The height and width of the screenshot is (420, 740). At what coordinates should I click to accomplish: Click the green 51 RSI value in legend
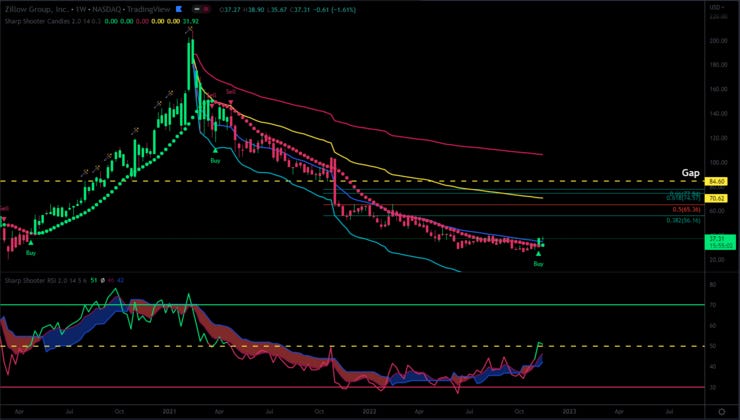click(x=93, y=280)
